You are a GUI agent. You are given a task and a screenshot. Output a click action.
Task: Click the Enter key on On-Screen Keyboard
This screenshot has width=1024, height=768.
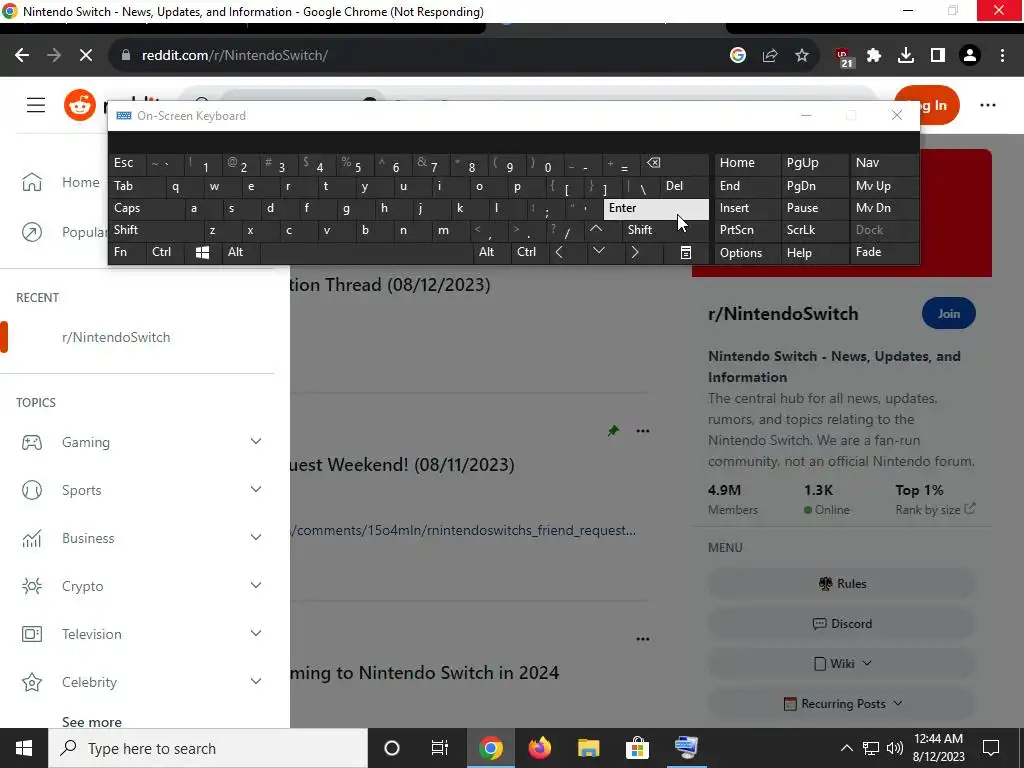[x=656, y=208]
